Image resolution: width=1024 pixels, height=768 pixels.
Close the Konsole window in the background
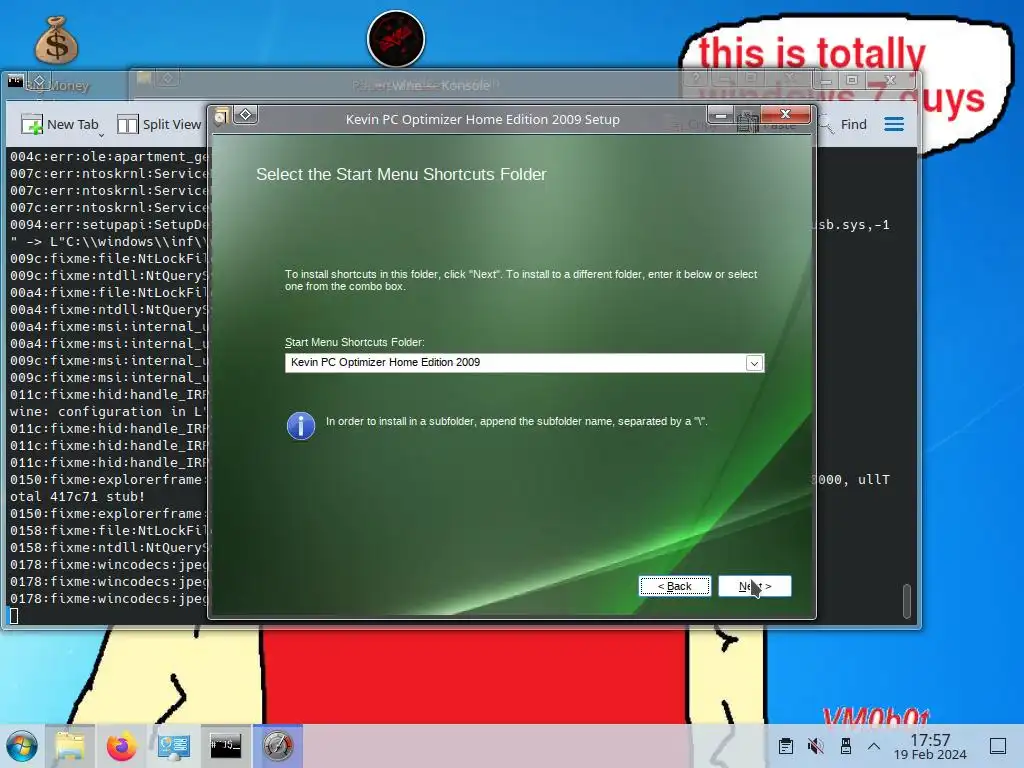pyautogui.click(x=889, y=80)
